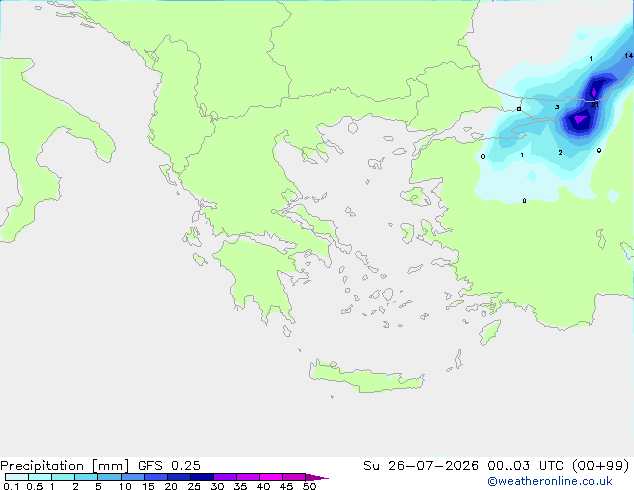Image resolution: width=634 pixels, height=490 pixels.
Task: Click the '35' legend scale label
Action: (x=240, y=486)
